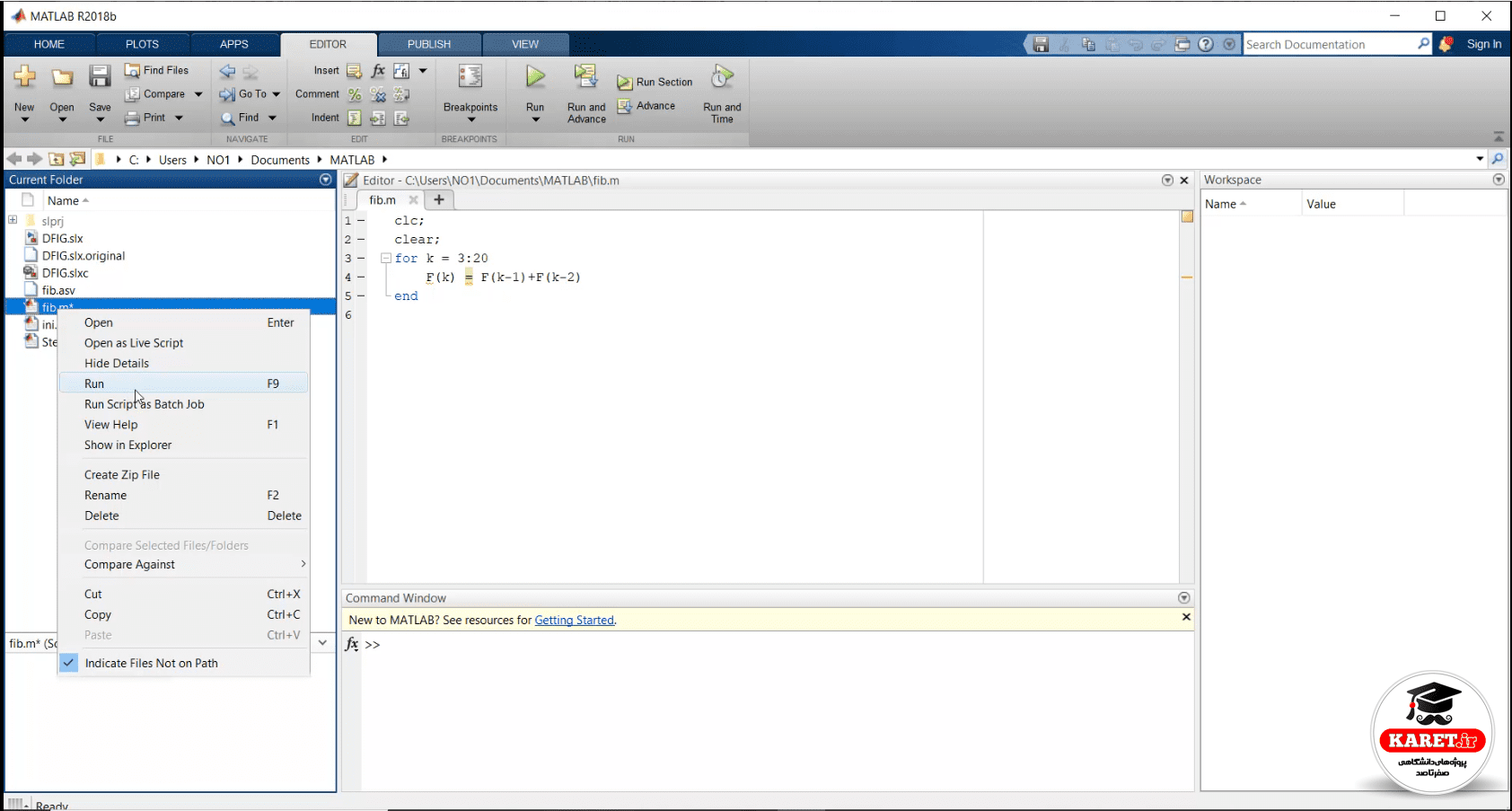The image size is (1512, 811).
Task: Switch to the VIEW ribbon tab
Action: 525,44
